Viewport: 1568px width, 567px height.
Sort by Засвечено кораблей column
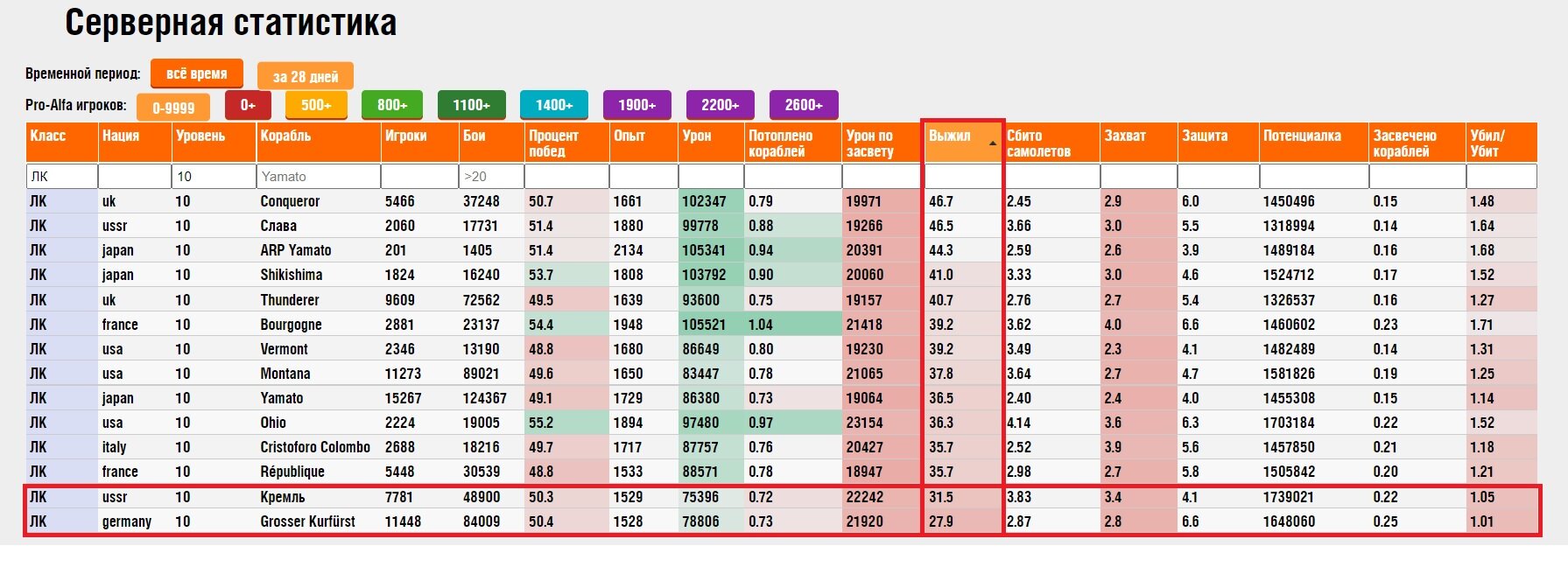pos(1417,143)
